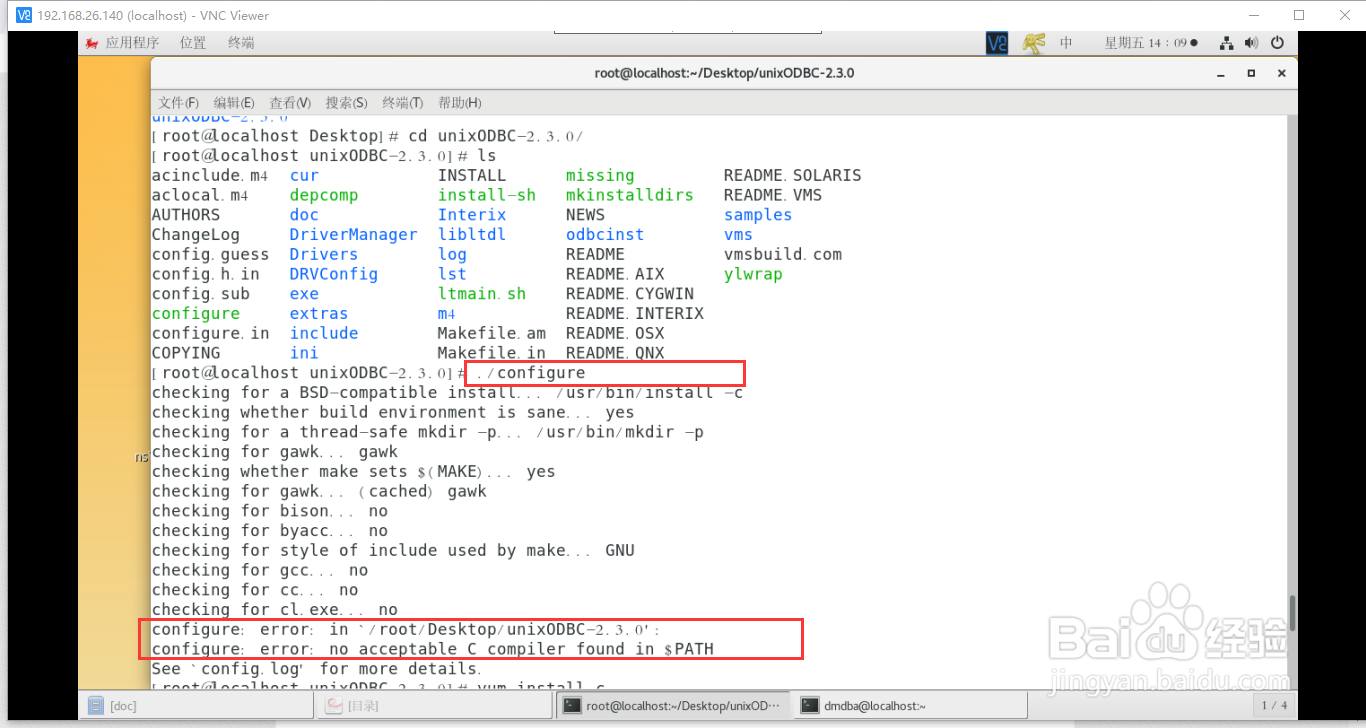Switch to the dmdba@localhost terminal in the taskbar
This screenshot has width=1366, height=728.
tap(911, 705)
